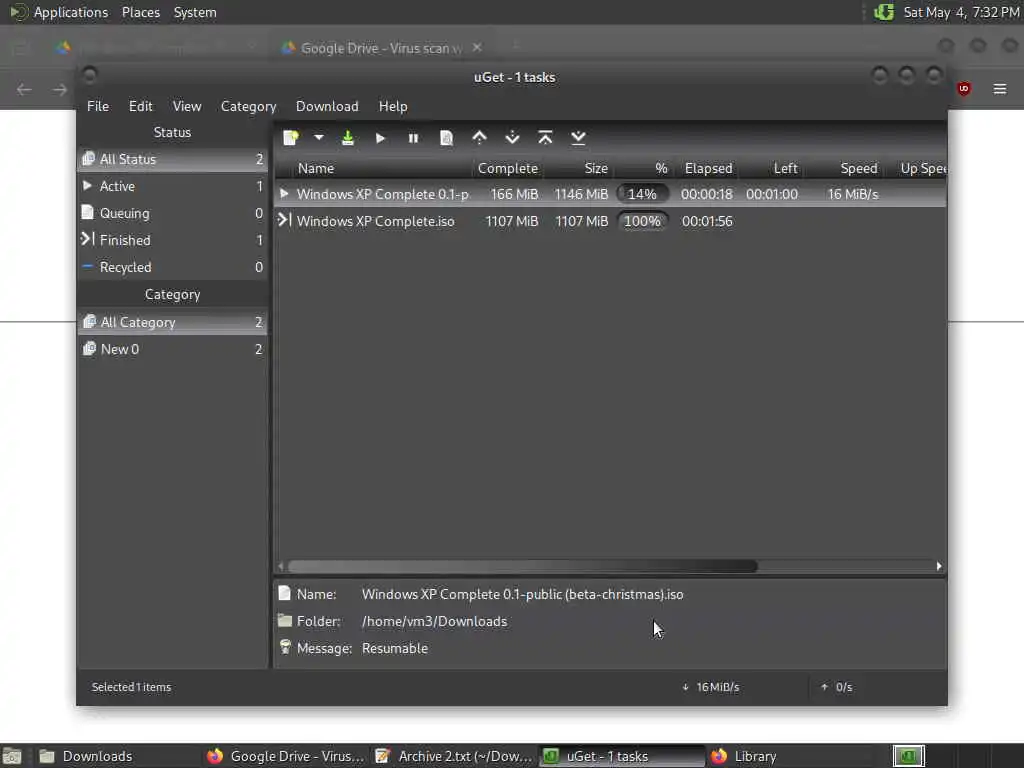Click the Firefox back arrow button
Screen dimensions: 1024x768
pyautogui.click(x=24, y=89)
